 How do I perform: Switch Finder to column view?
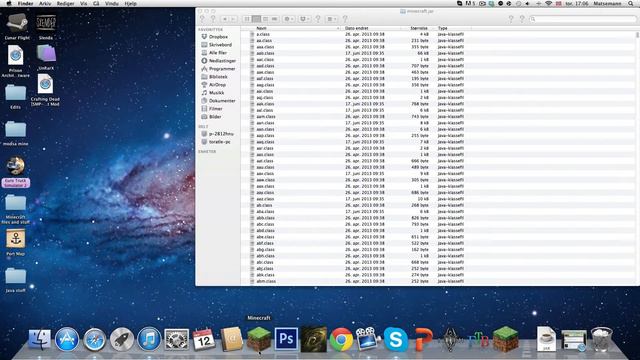265,19
